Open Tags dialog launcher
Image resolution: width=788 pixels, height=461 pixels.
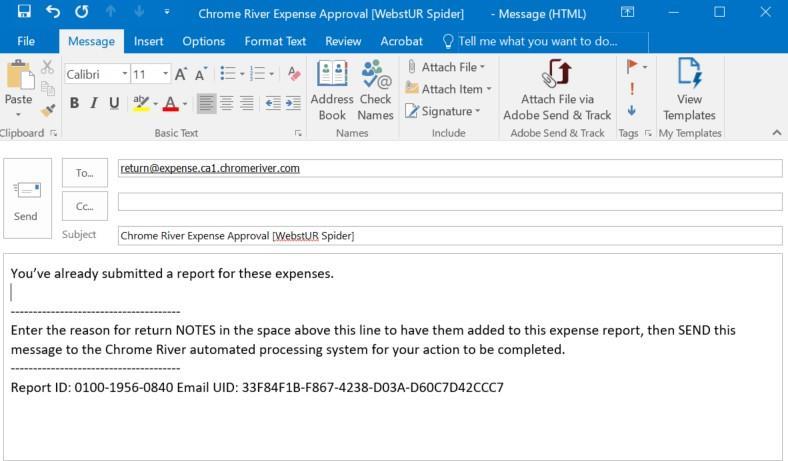pyautogui.click(x=648, y=133)
